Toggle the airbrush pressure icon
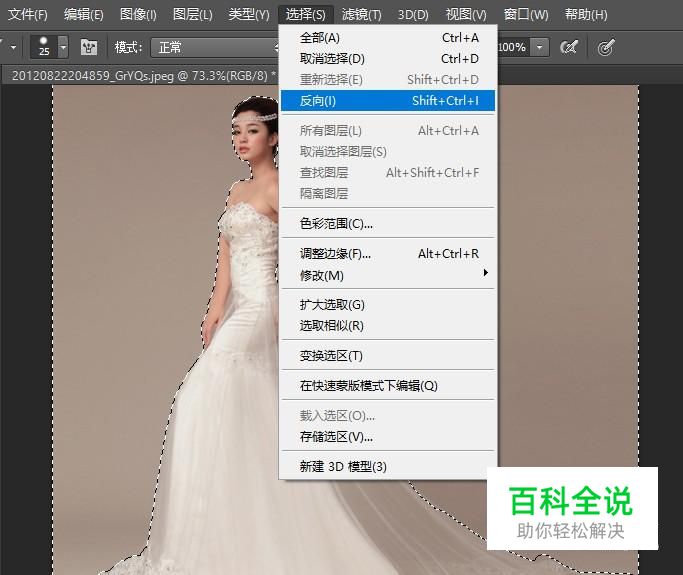This screenshot has width=683, height=575. pos(569,47)
